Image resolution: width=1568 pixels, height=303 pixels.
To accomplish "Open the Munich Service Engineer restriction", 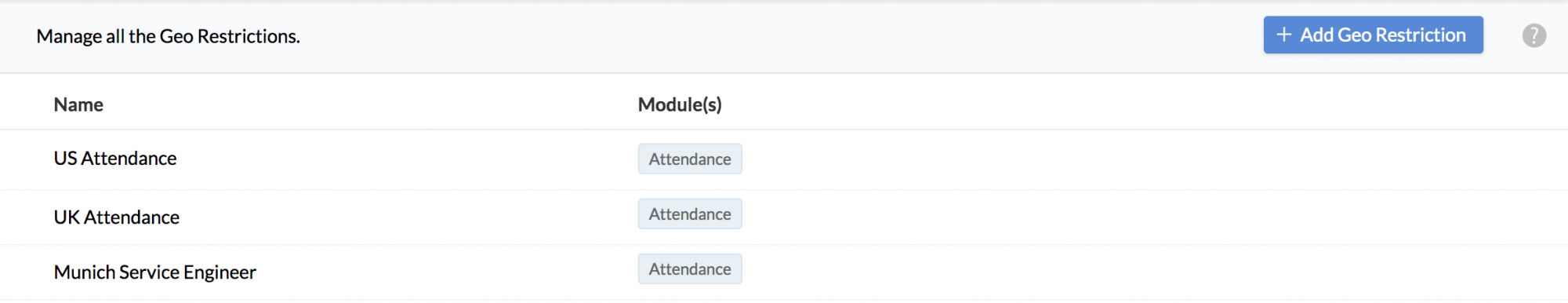I will [155, 272].
